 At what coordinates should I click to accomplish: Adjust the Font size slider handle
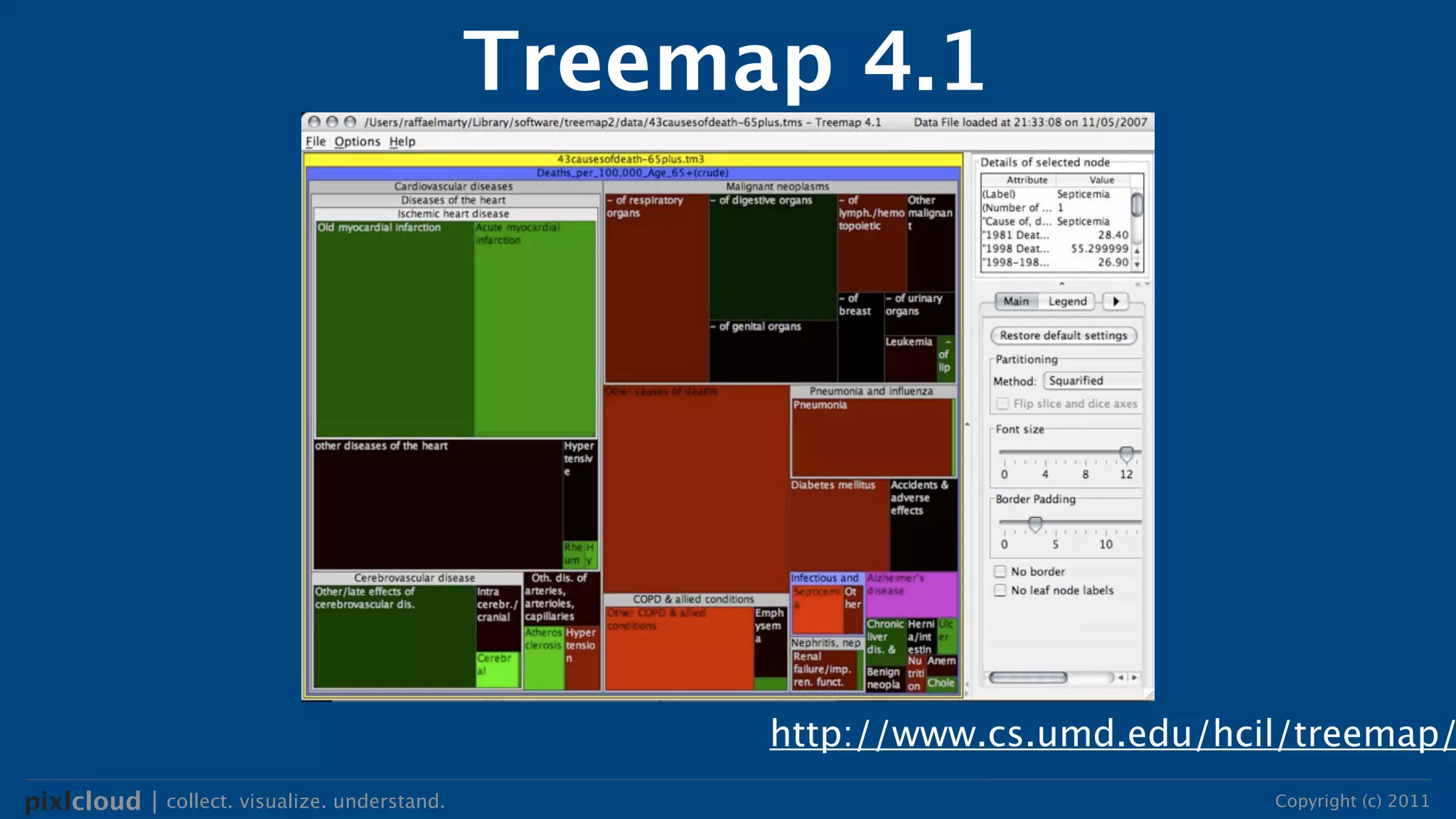pyautogui.click(x=1126, y=453)
